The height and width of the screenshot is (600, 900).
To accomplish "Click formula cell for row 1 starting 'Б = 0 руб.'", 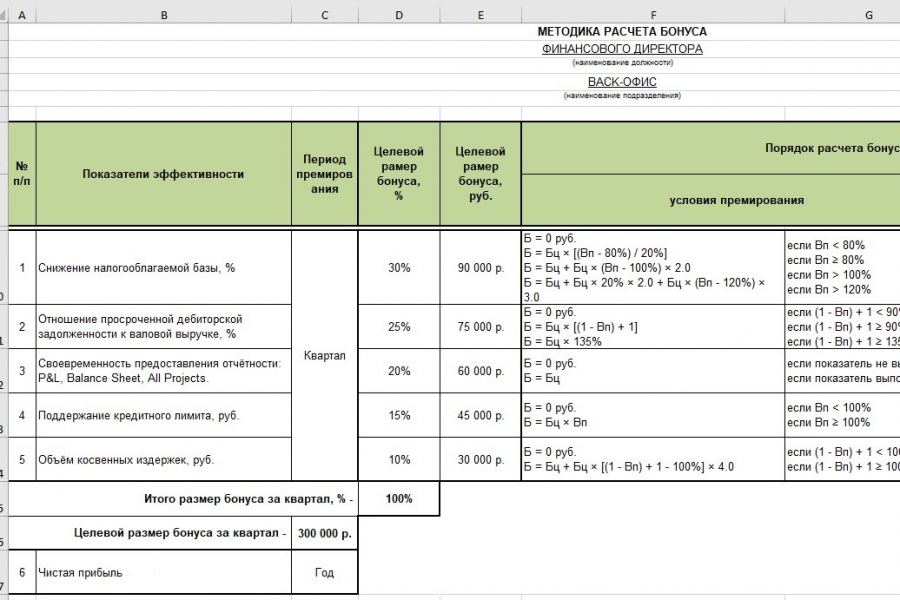I will pyautogui.click(x=653, y=268).
